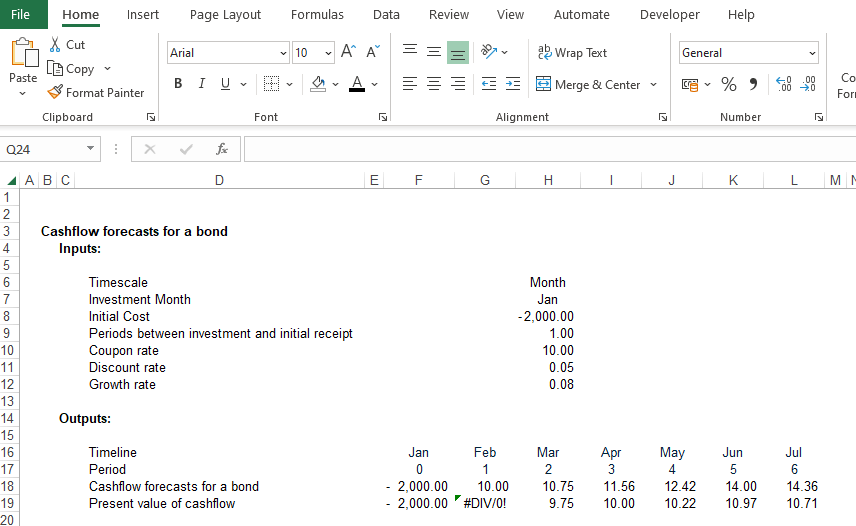Expand the General number format dropdown
The image size is (856, 526).
point(812,53)
